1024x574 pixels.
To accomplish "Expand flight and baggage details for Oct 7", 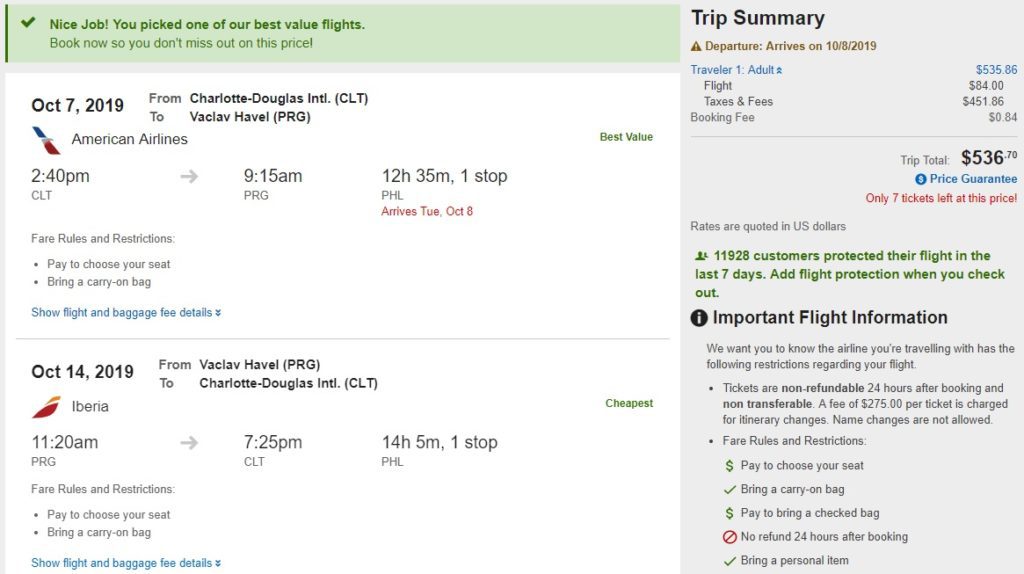I will click(x=126, y=313).
